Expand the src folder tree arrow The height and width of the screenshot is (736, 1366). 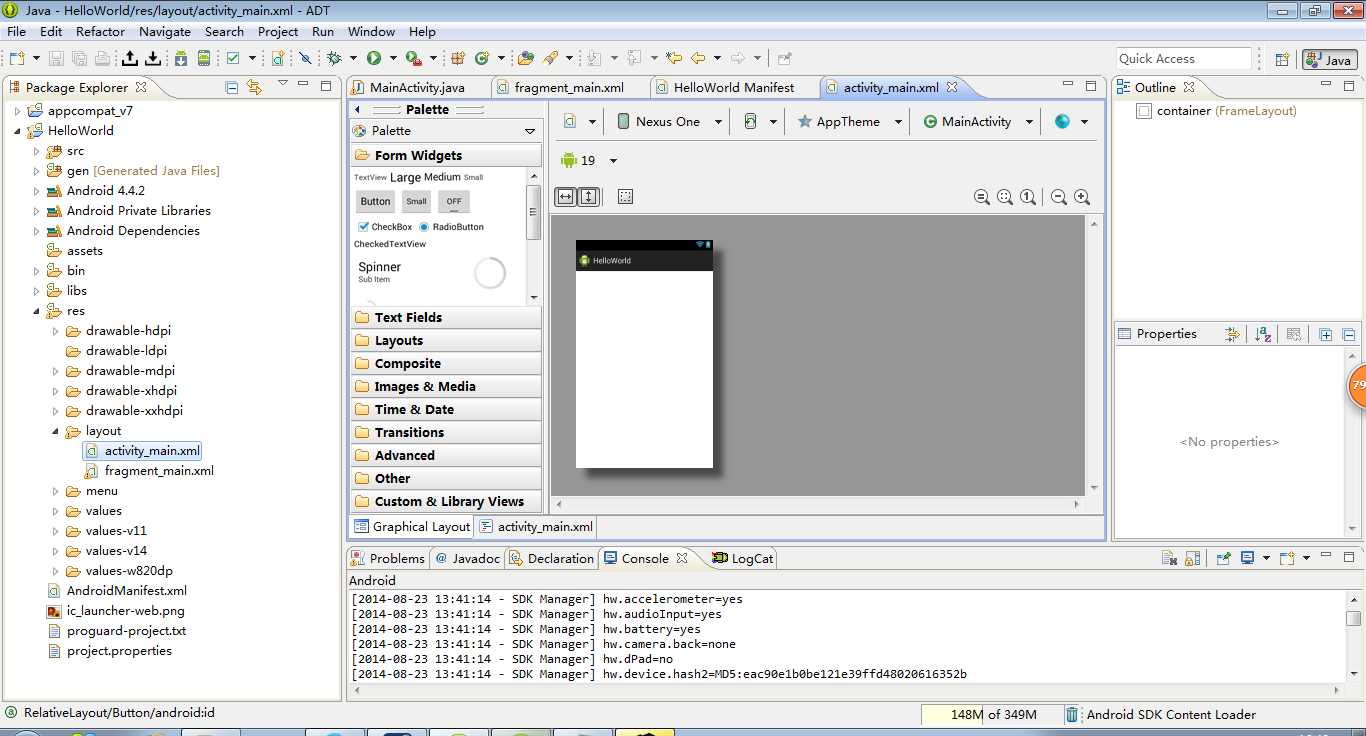pyautogui.click(x=37, y=151)
